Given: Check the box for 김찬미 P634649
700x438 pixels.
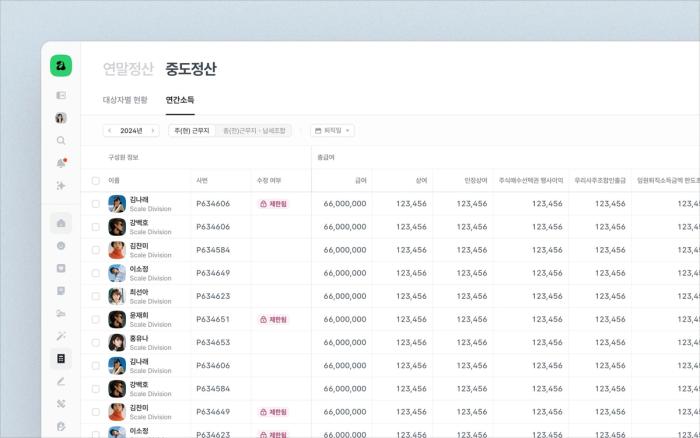Looking at the screenshot, I should click(x=96, y=412).
